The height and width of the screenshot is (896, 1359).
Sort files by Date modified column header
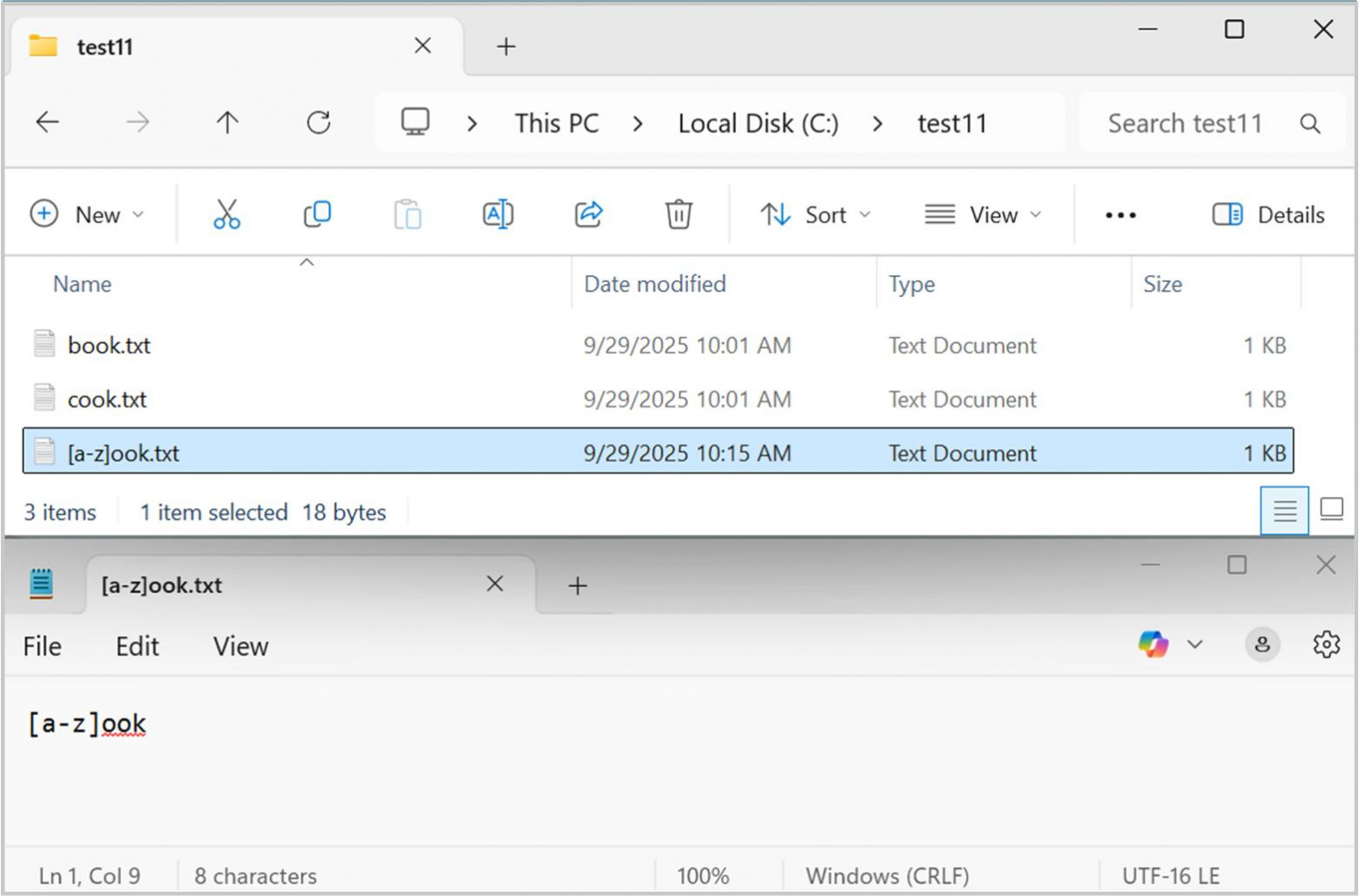tap(655, 284)
